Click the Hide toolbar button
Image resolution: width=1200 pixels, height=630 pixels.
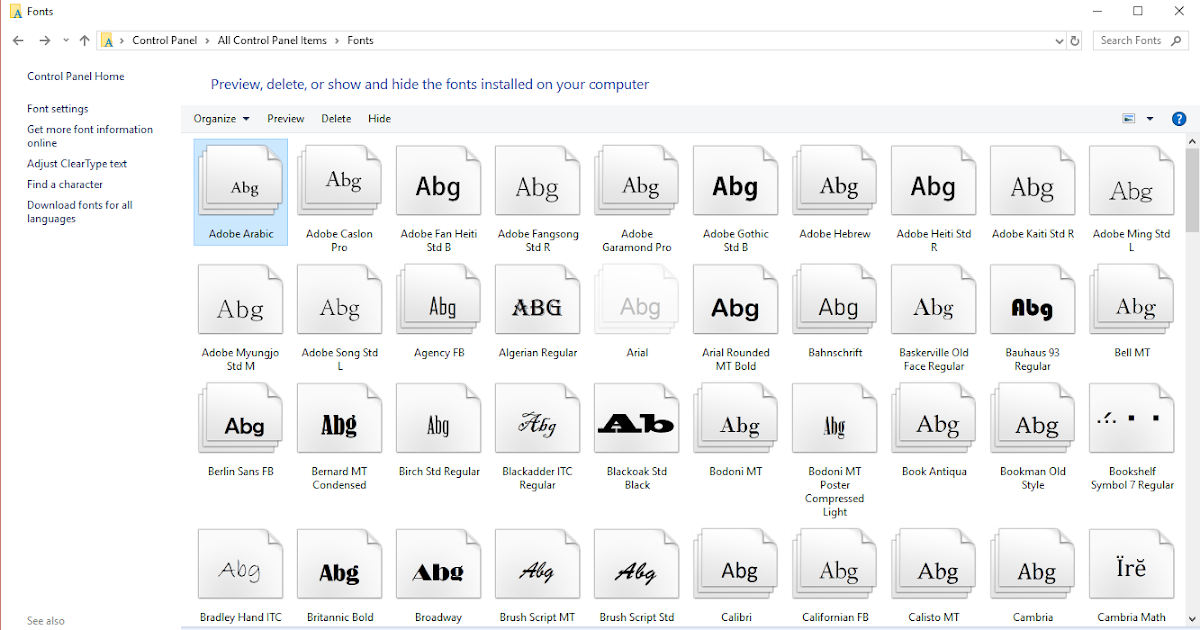pyautogui.click(x=379, y=118)
